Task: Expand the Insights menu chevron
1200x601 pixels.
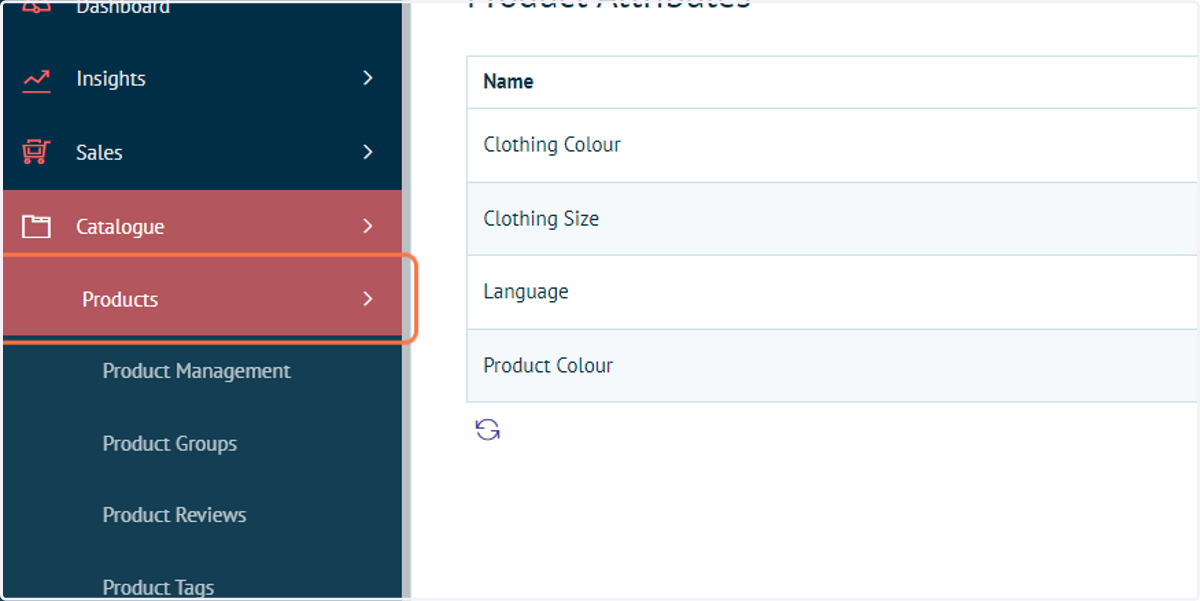Action: coord(368,78)
